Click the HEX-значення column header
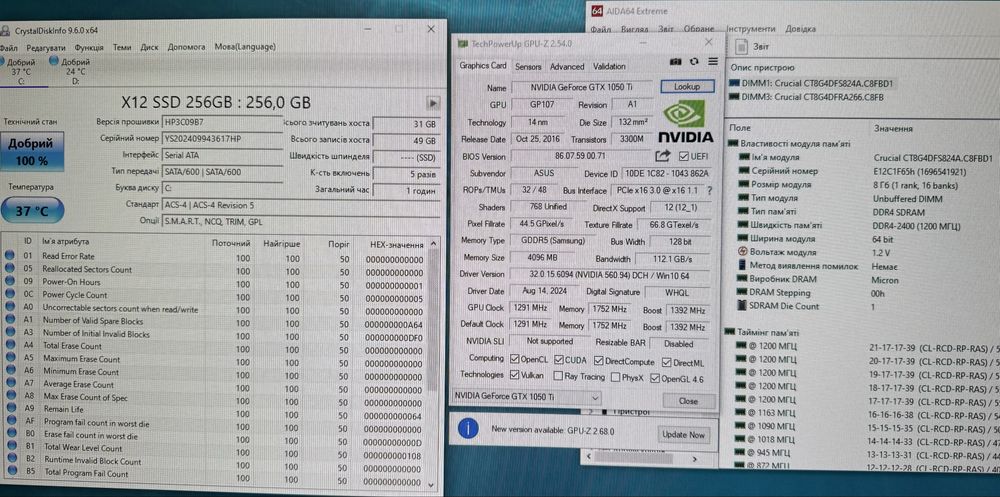 pyautogui.click(x=397, y=244)
